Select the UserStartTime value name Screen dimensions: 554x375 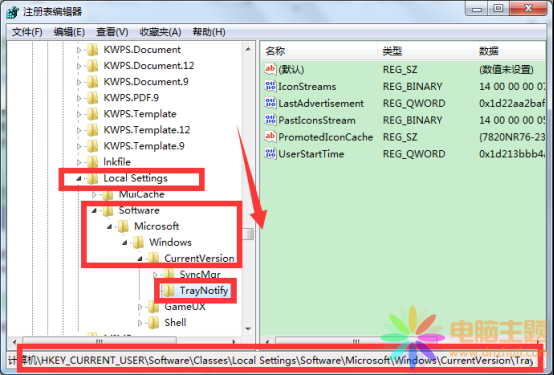tap(311, 154)
